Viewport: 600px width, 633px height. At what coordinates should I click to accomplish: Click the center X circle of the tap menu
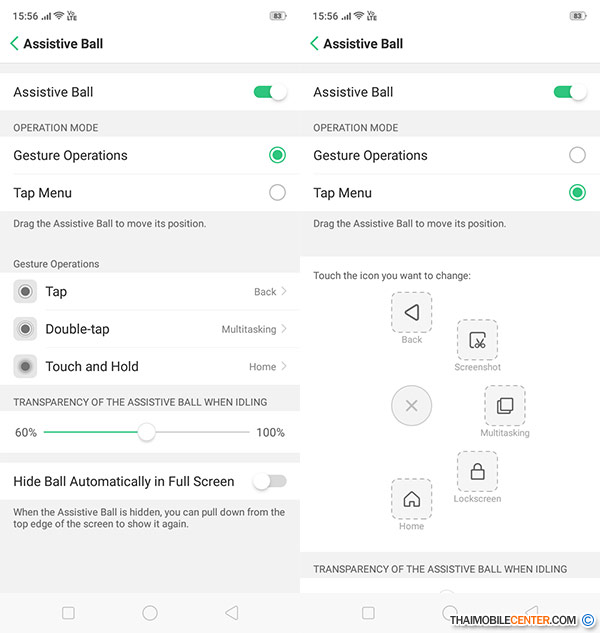[411, 406]
